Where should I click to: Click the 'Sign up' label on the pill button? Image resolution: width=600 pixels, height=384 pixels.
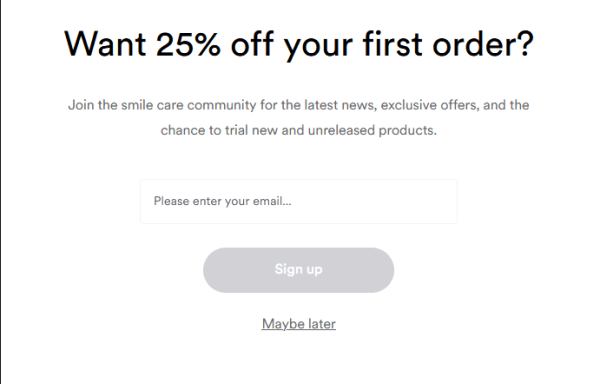(298, 270)
